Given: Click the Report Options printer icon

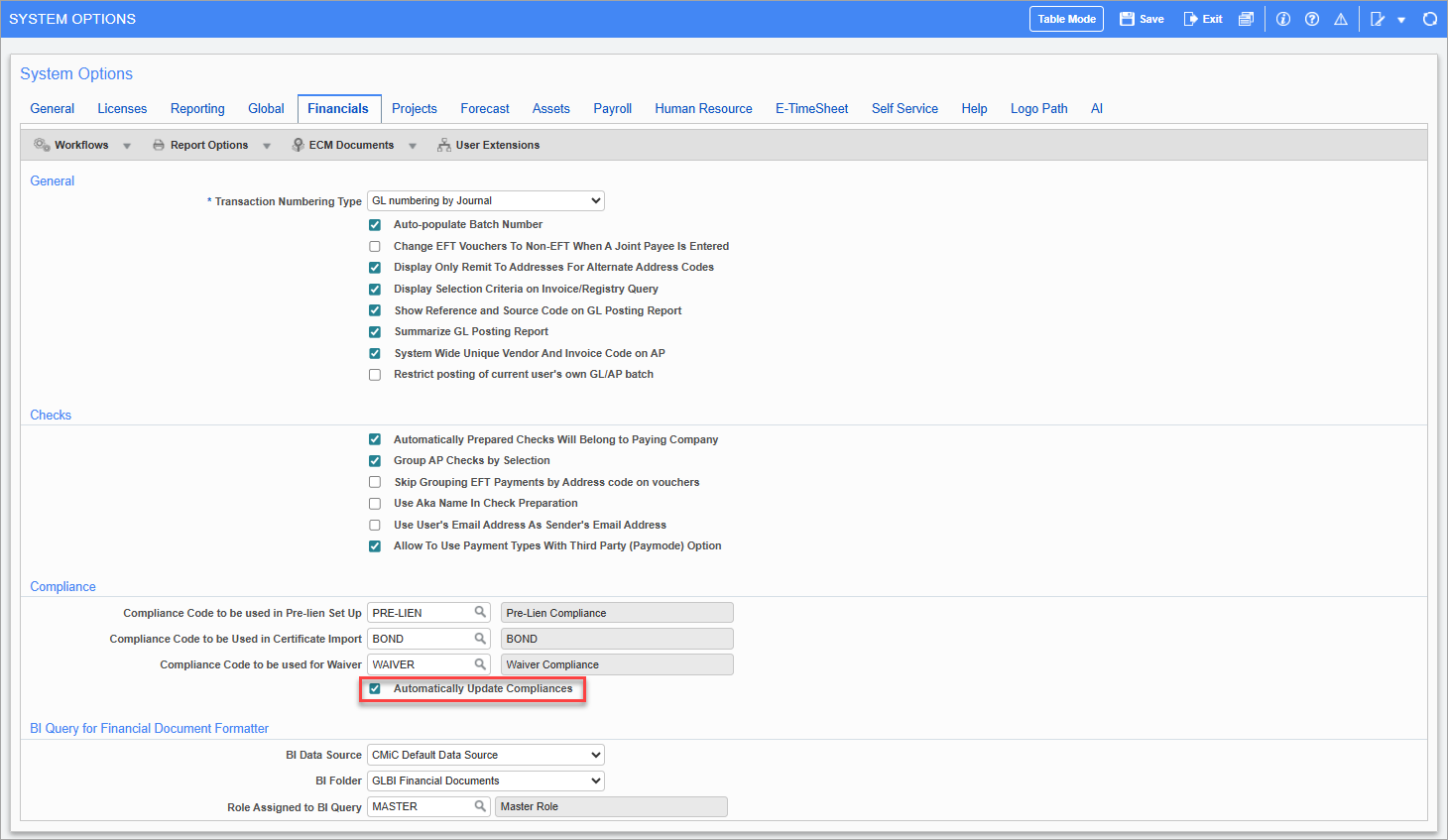Looking at the screenshot, I should (x=159, y=145).
